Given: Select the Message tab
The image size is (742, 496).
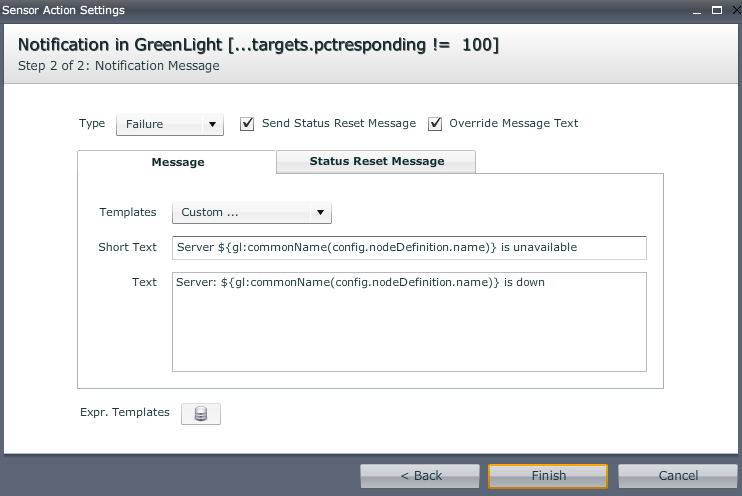Looking at the screenshot, I should 177,162.
